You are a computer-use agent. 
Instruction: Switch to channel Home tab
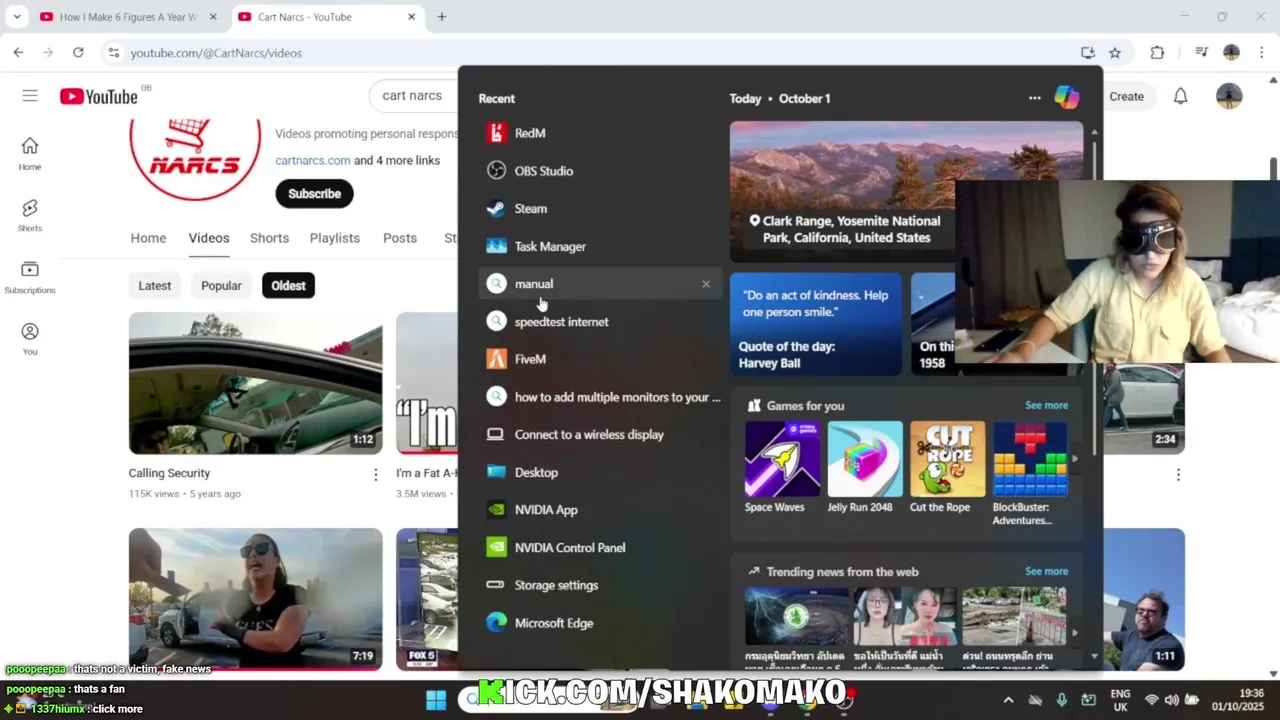point(148,238)
